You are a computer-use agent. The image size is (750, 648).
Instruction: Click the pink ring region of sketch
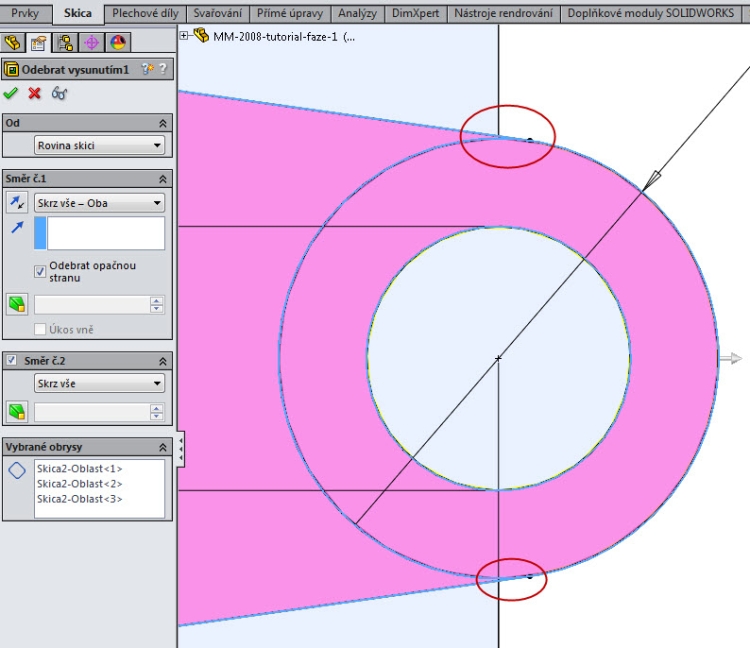point(674,359)
